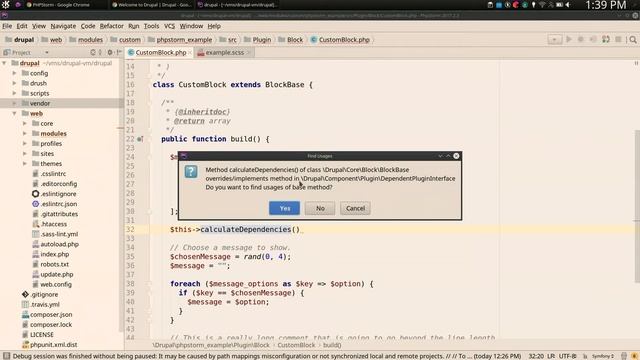This screenshot has height=360, width=640.
Task: Click the Symfony indicator in status bar
Action: (603, 356)
